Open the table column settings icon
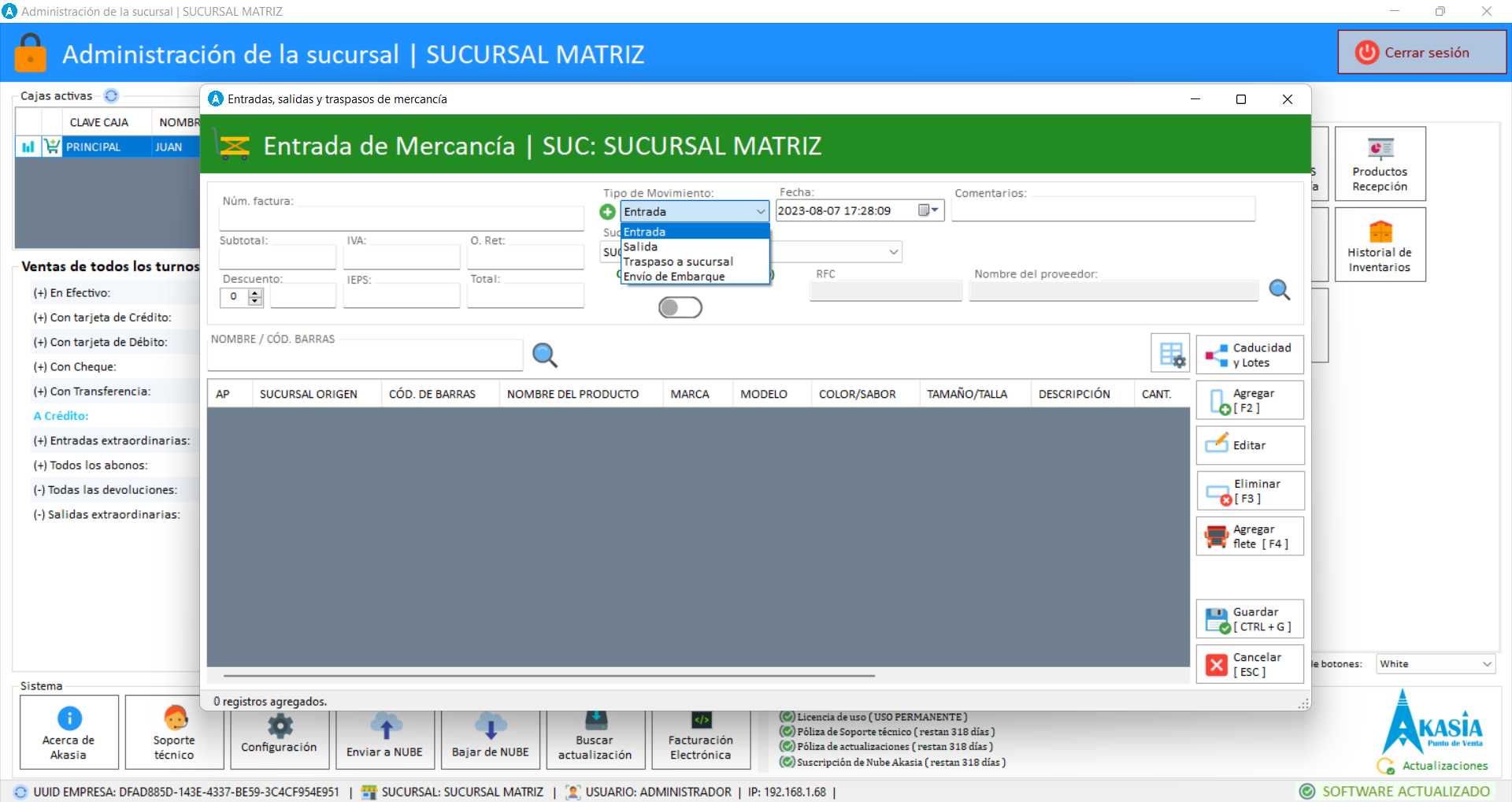Image resolution: width=1512 pixels, height=802 pixels. 1171,355
